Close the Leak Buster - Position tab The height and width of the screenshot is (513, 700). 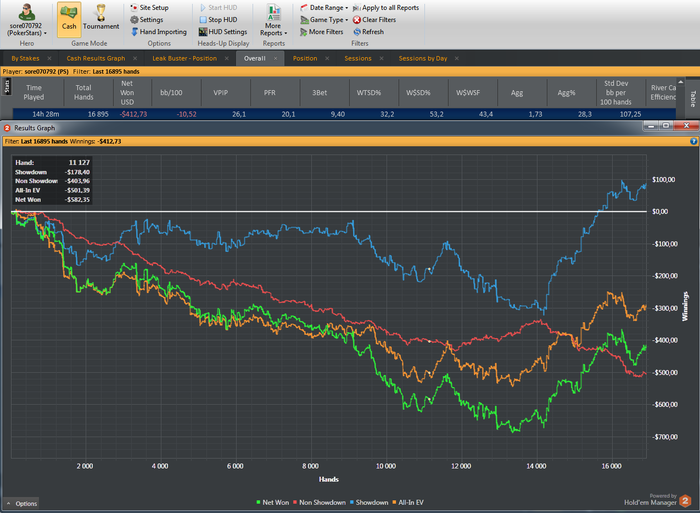pyautogui.click(x=227, y=58)
